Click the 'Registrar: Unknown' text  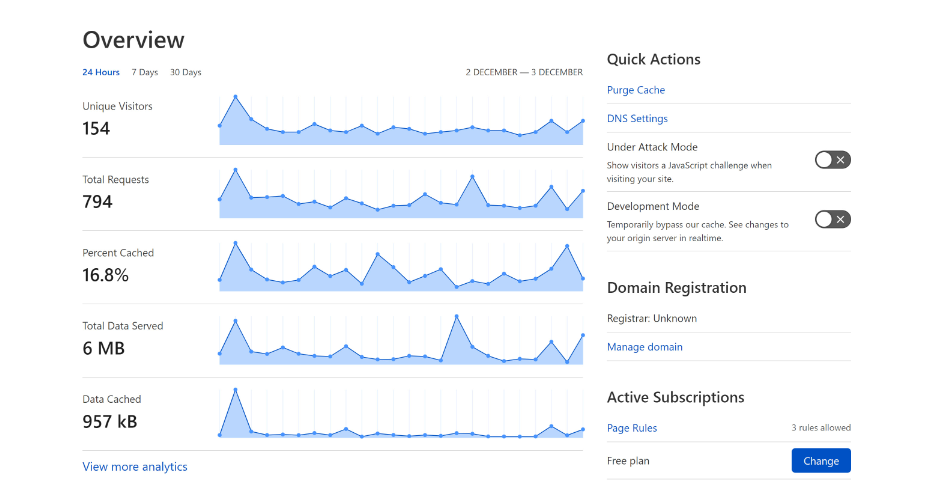click(x=652, y=318)
